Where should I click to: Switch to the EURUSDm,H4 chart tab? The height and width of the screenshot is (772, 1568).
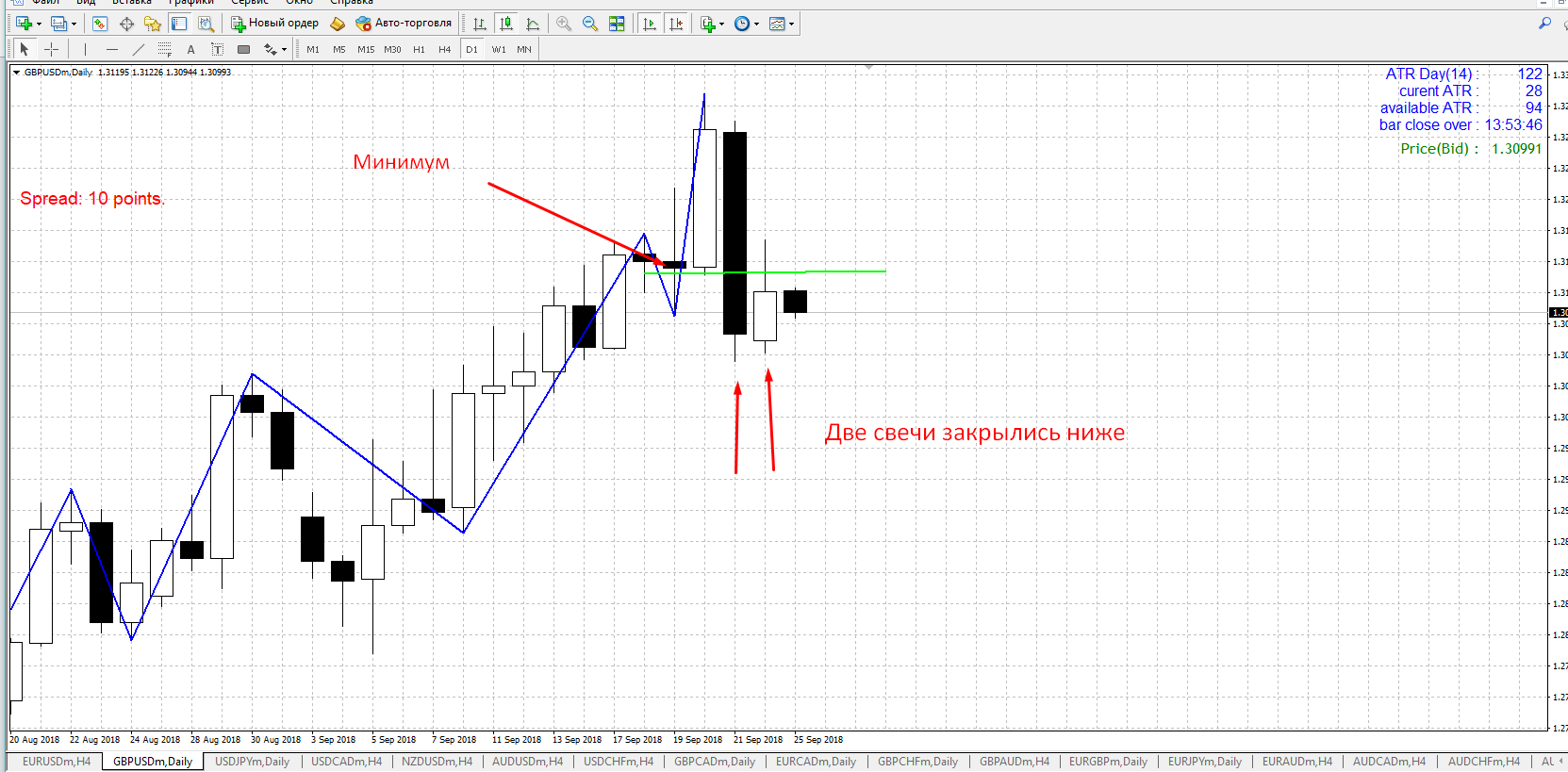point(57,762)
